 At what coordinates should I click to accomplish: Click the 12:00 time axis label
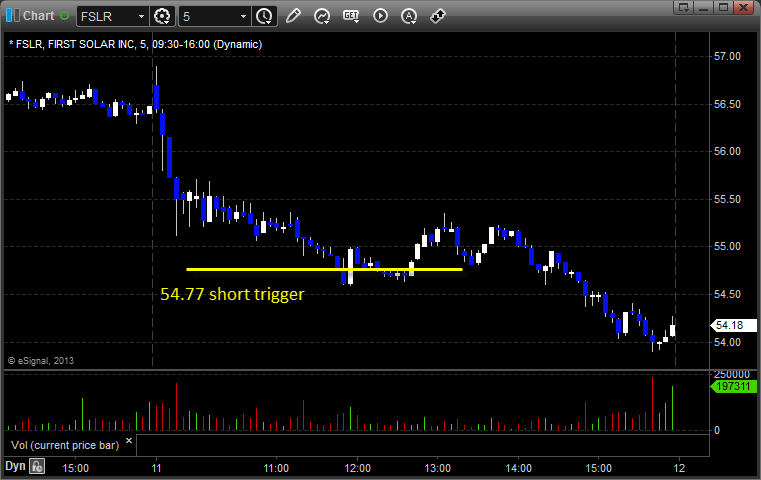click(357, 468)
